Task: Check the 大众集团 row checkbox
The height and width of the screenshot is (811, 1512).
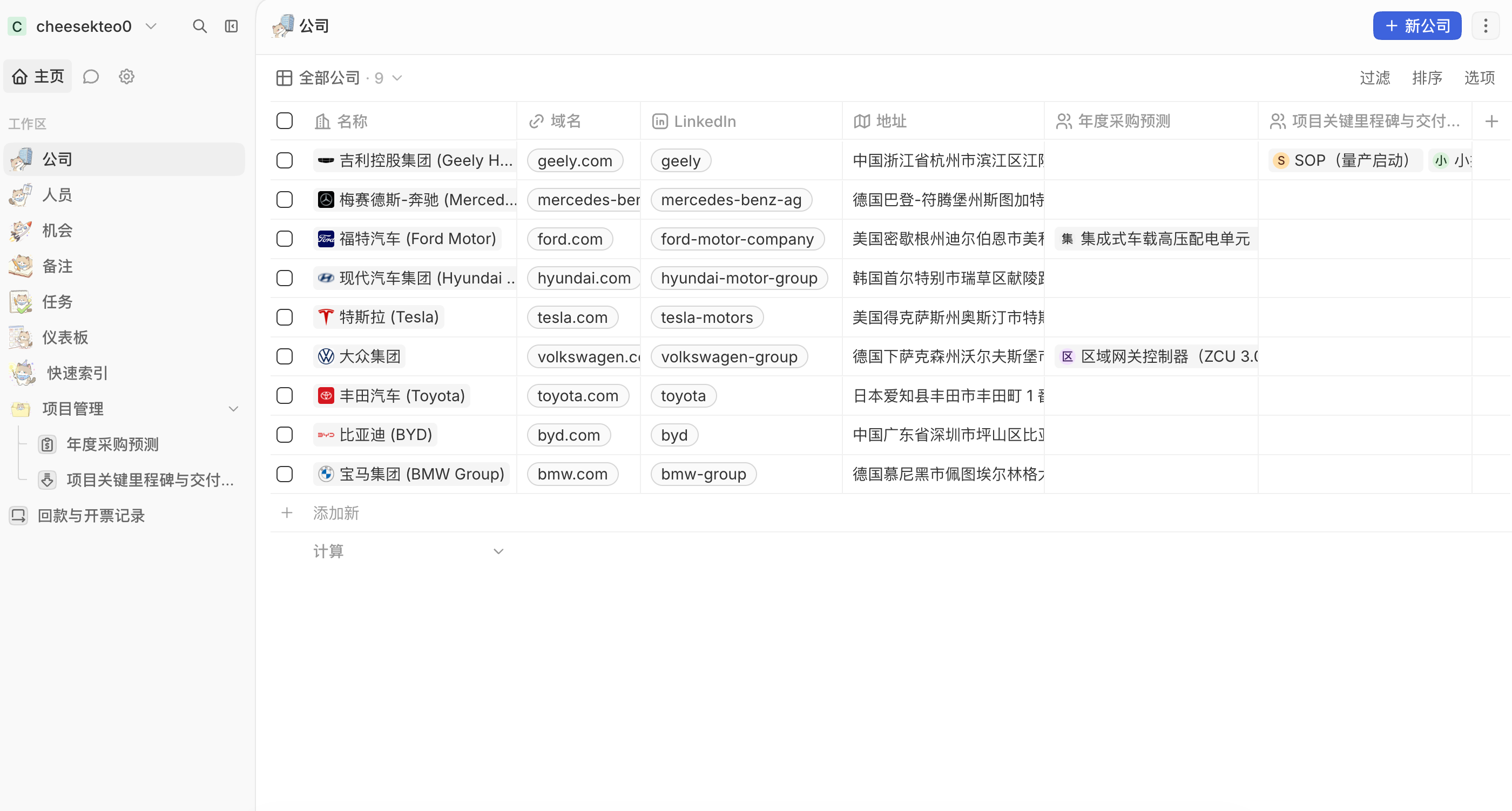Action: pyautogui.click(x=285, y=356)
